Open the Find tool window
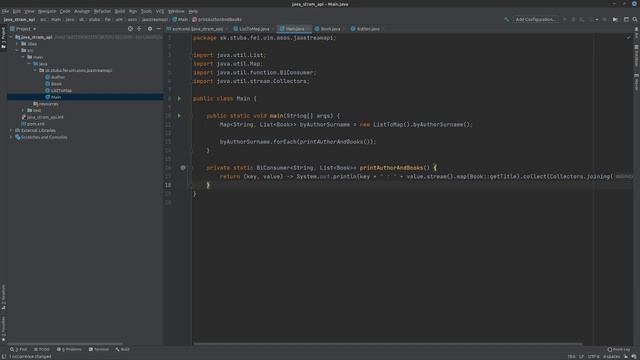640x360 pixels. pyautogui.click(x=18, y=349)
